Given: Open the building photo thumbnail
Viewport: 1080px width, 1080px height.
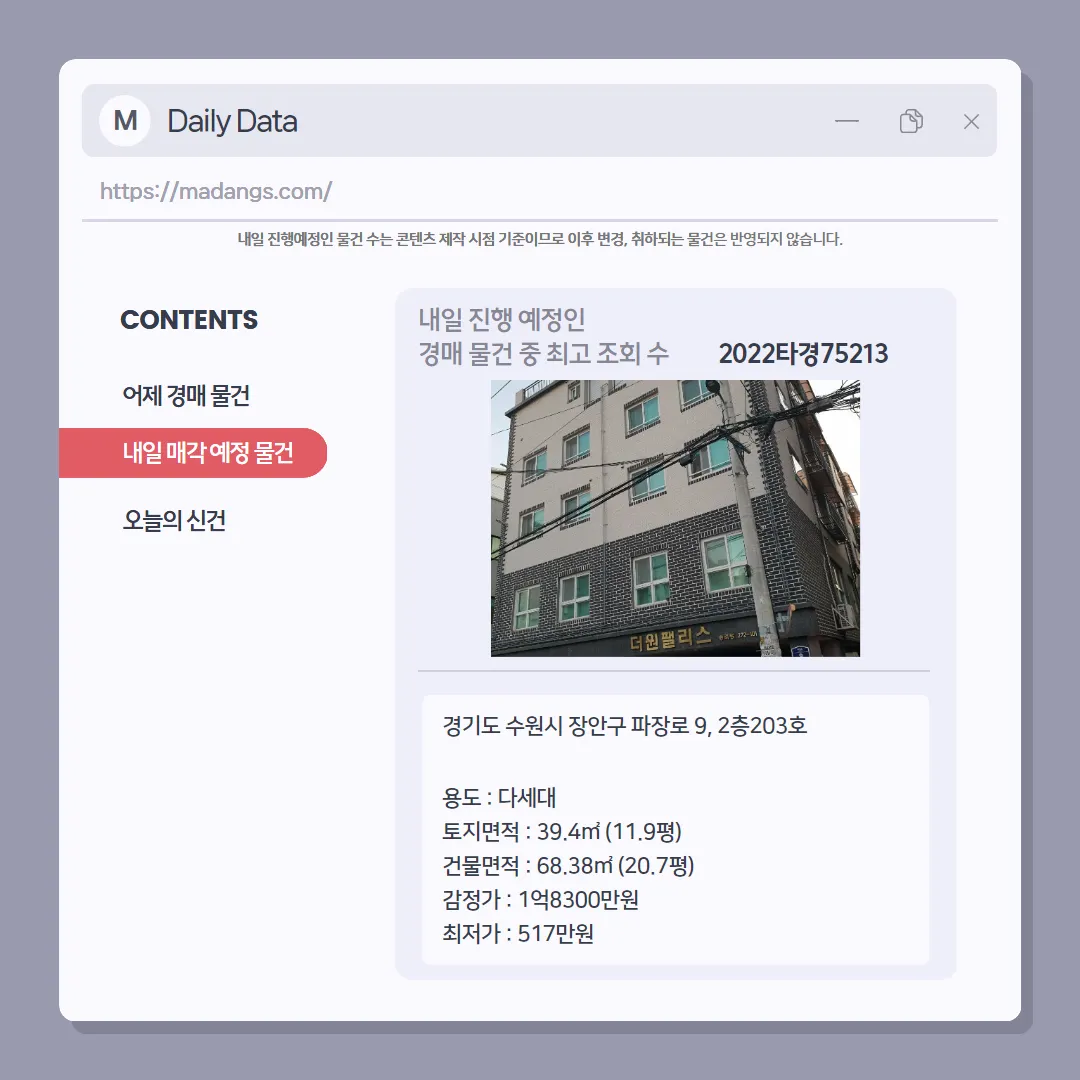Looking at the screenshot, I should (675, 518).
